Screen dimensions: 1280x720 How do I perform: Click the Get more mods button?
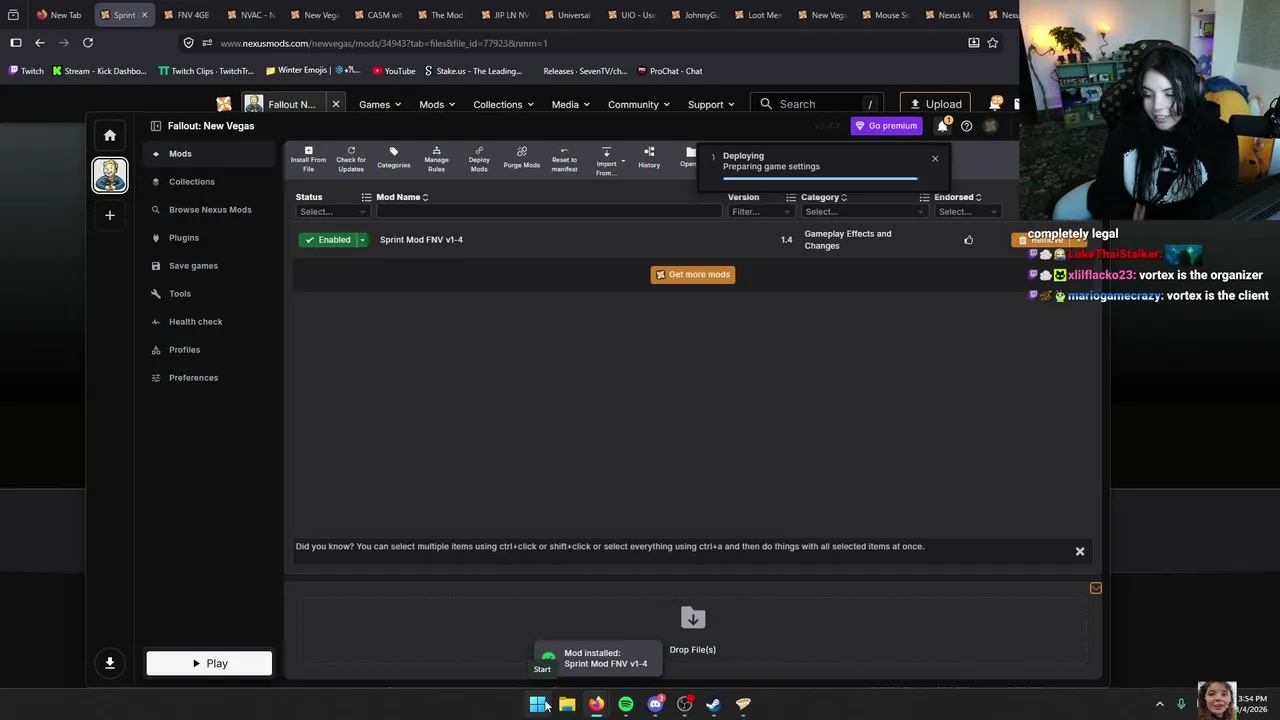693,274
